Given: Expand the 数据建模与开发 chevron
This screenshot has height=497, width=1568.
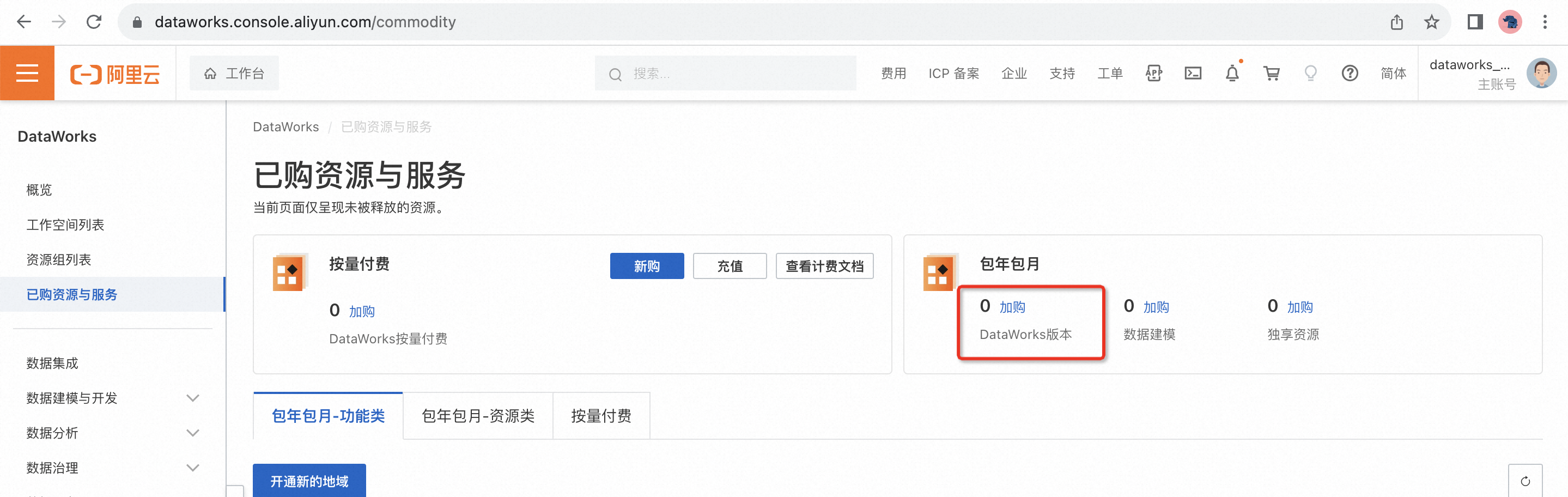Looking at the screenshot, I should coord(193,398).
